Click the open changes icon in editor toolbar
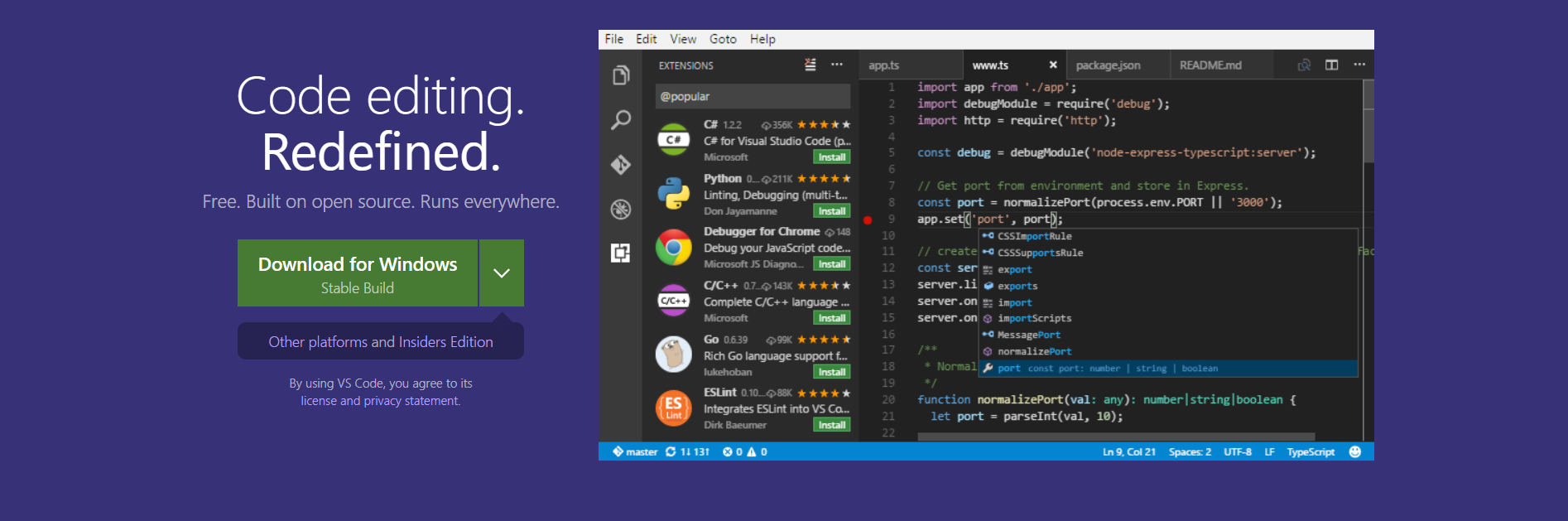The image size is (1568, 521). click(1304, 65)
